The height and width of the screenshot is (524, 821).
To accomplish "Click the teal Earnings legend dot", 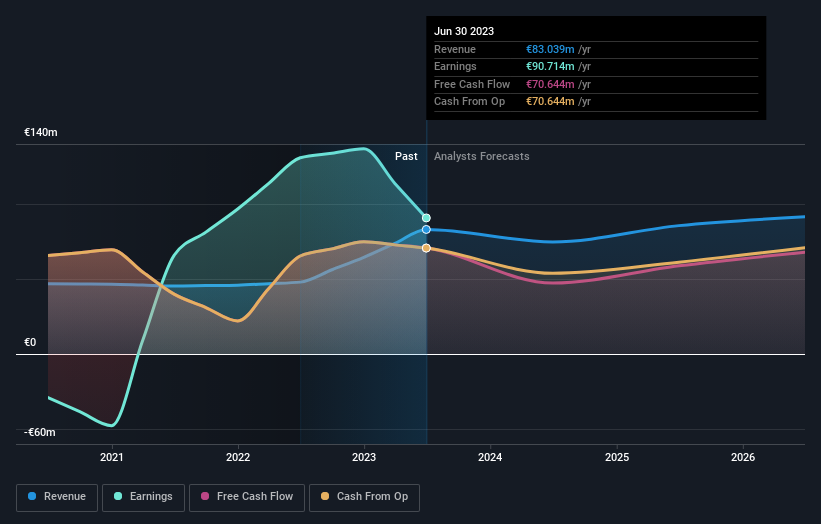I will point(118,496).
